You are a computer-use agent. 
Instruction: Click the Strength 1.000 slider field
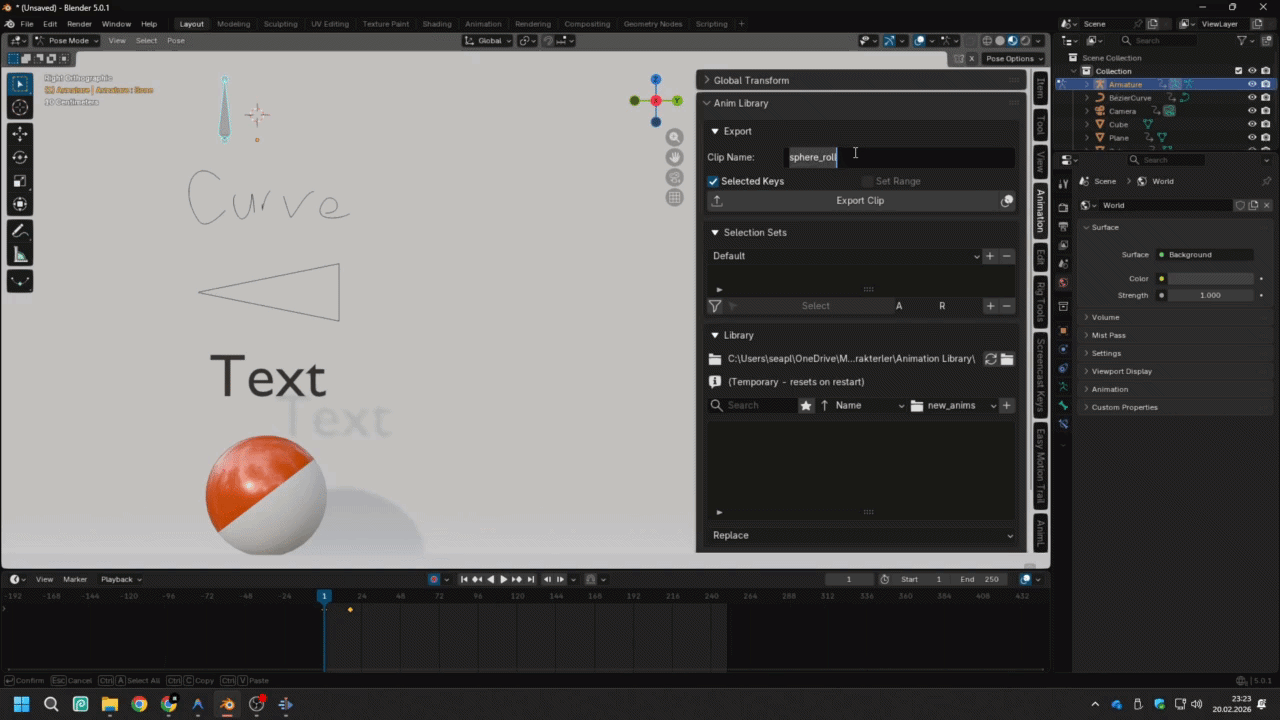pyautogui.click(x=1211, y=296)
